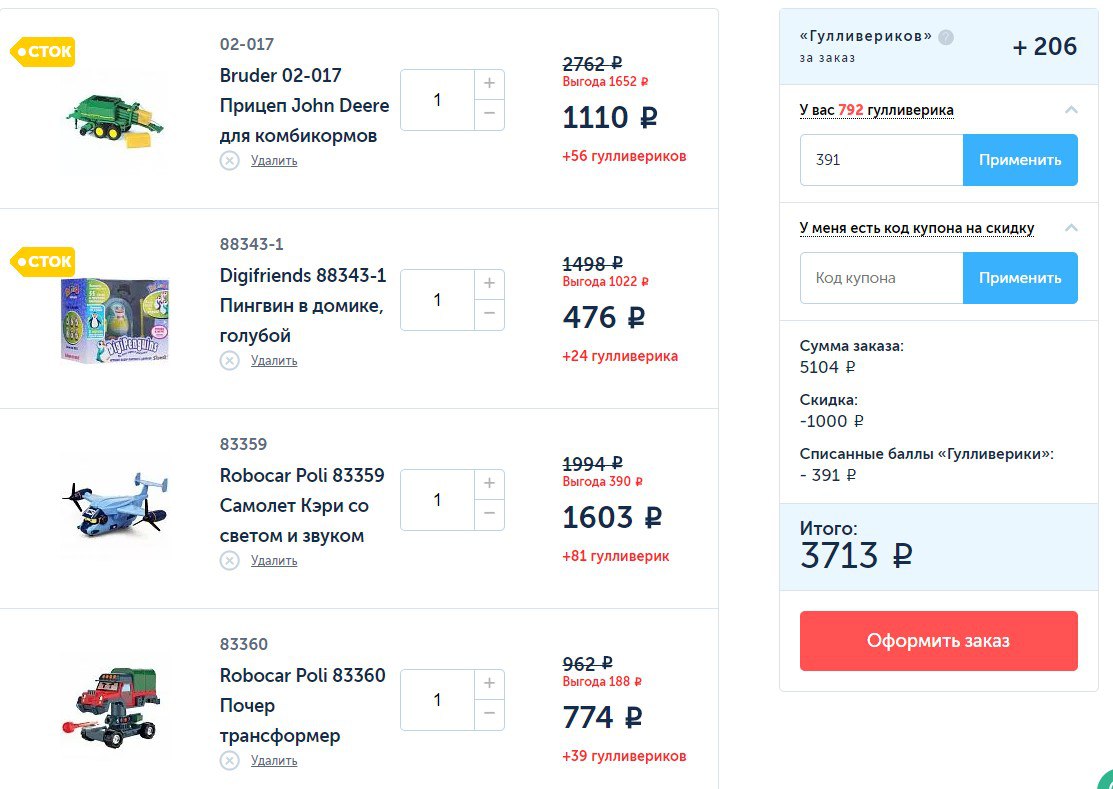The height and width of the screenshot is (789, 1113).
Task: Click the «Удалить» link for Robocar Poli 83359
Action: (274, 561)
